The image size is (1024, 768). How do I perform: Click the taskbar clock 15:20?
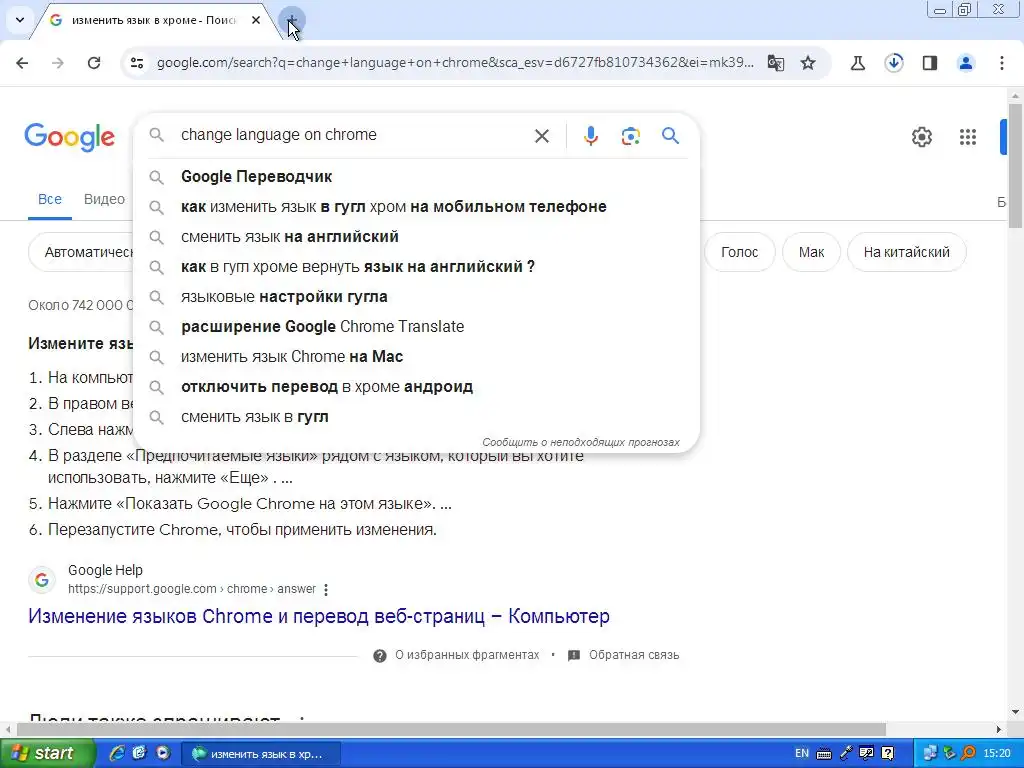(x=997, y=753)
